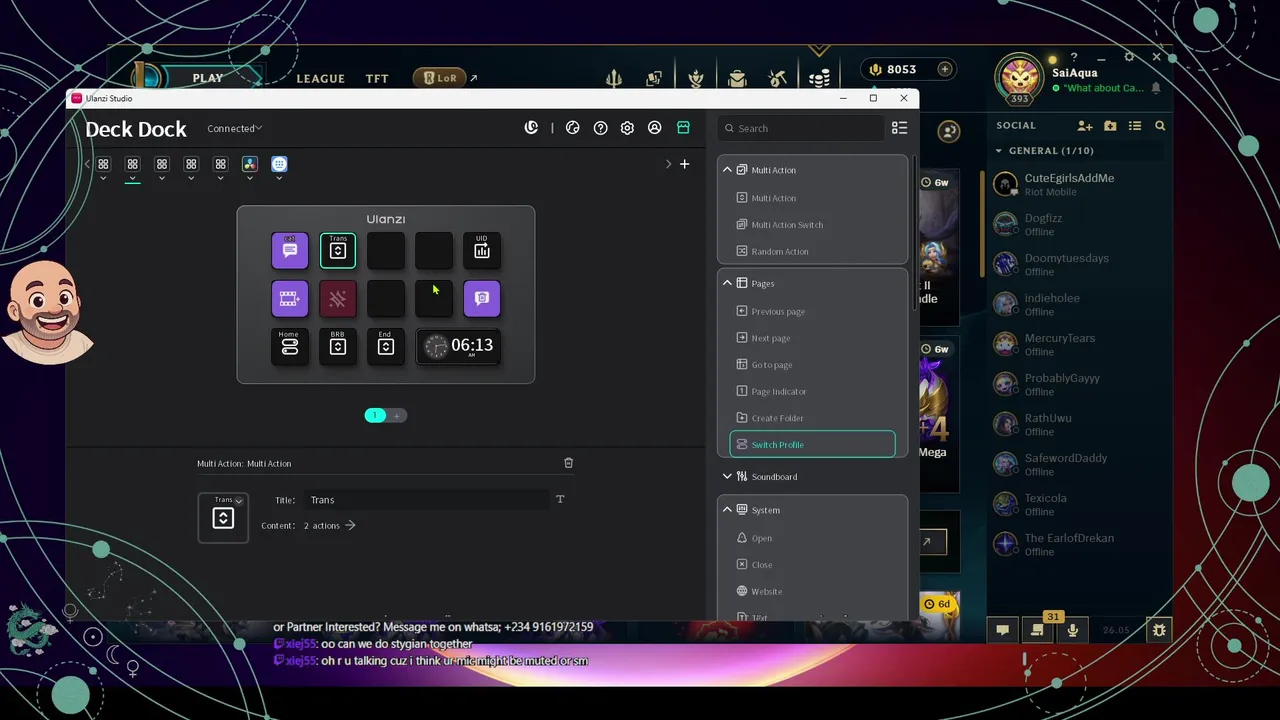Expand the Soundboard category

click(x=727, y=477)
